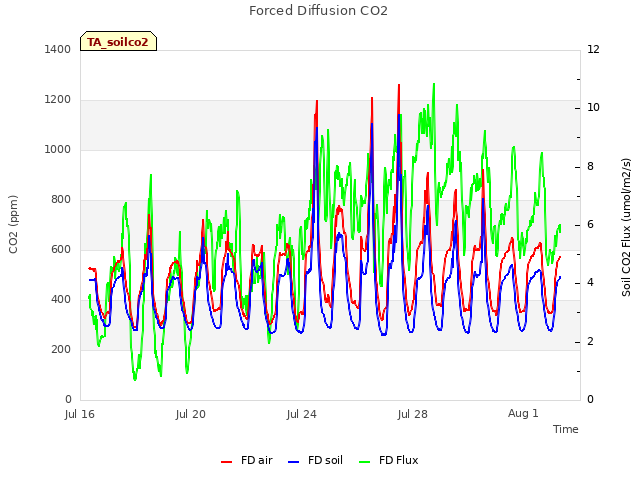Click the Jul 28 x-axis tick label
This screenshot has width=640, height=480.
pyautogui.click(x=413, y=414)
